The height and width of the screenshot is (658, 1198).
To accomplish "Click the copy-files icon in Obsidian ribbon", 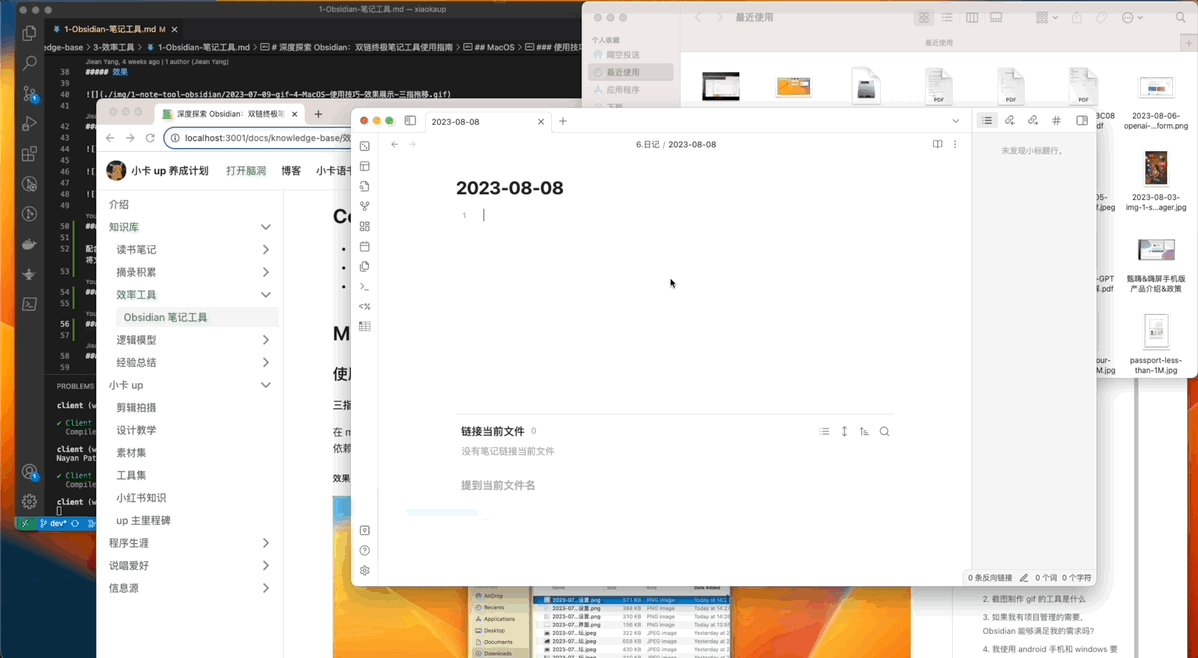I will click(365, 267).
